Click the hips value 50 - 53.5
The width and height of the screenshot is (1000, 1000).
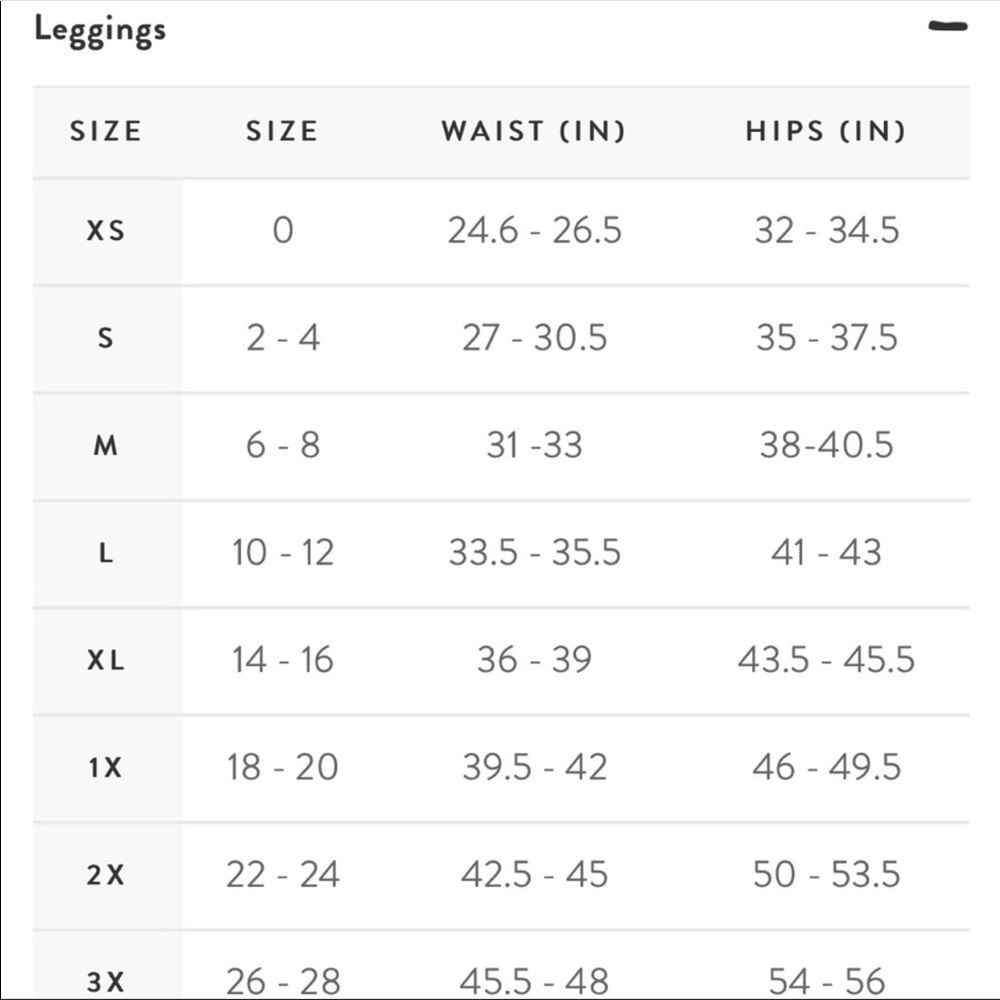click(x=826, y=875)
